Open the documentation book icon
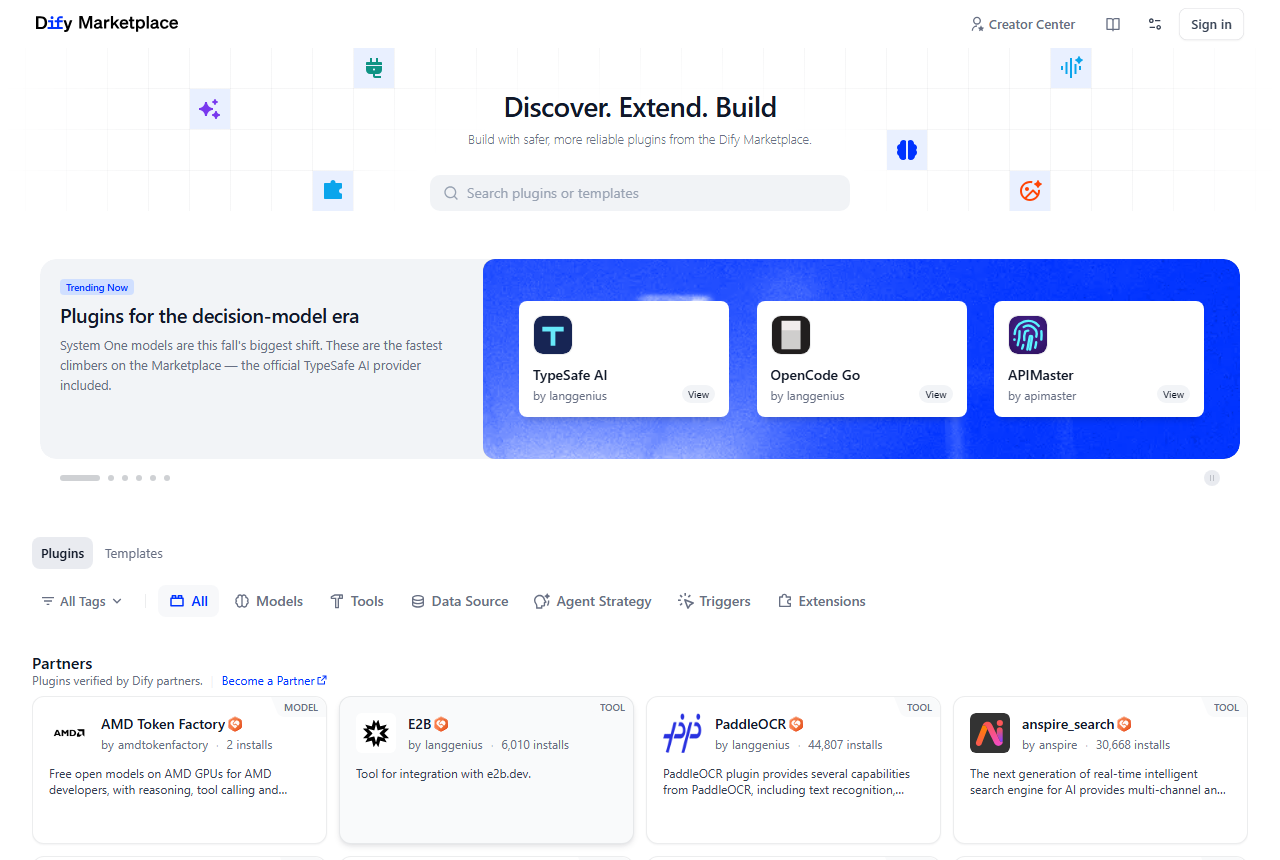The width and height of the screenshot is (1280, 860). (1113, 24)
